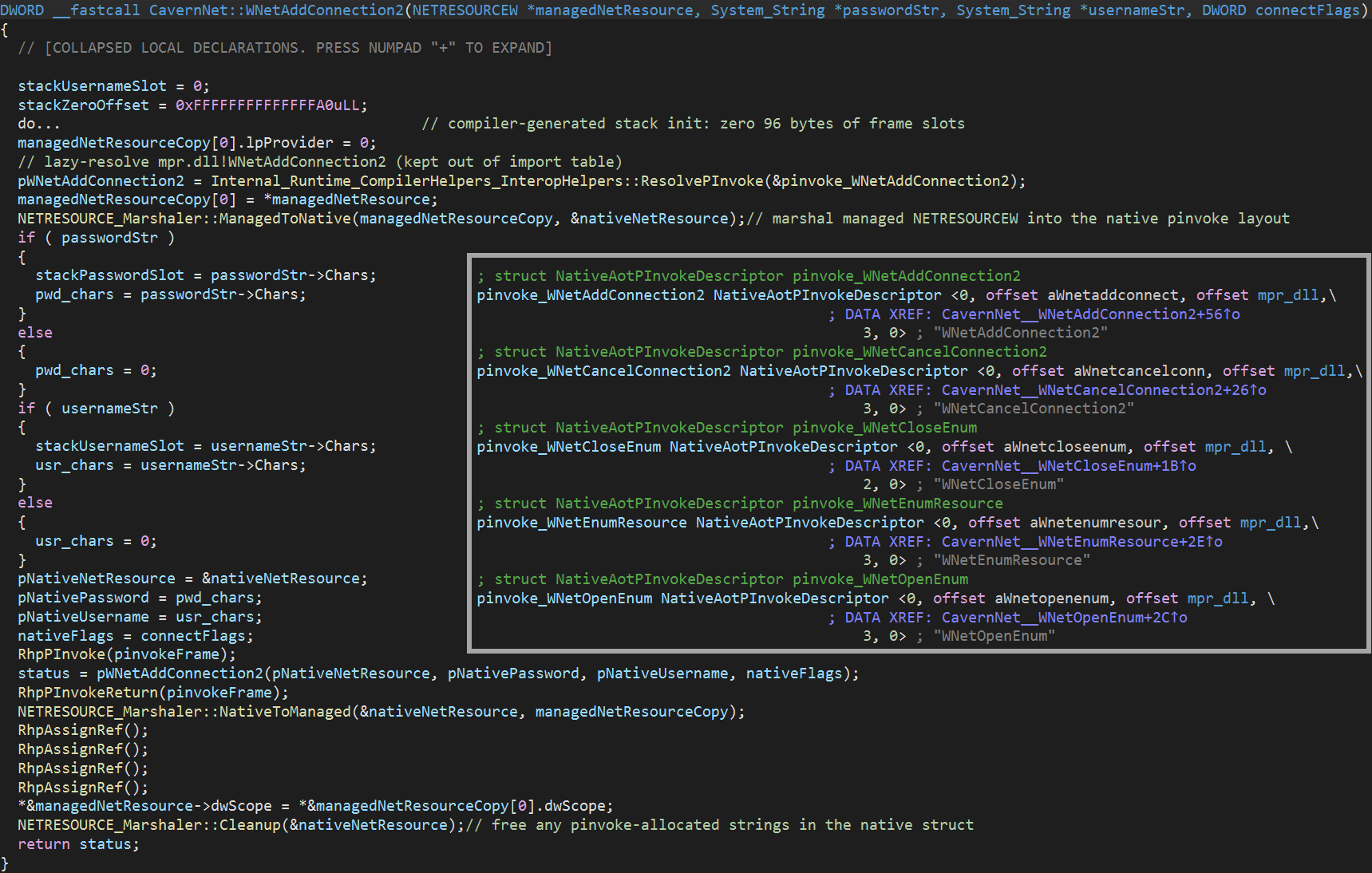Click the 'usr_chars = 0;' line

[96, 542]
